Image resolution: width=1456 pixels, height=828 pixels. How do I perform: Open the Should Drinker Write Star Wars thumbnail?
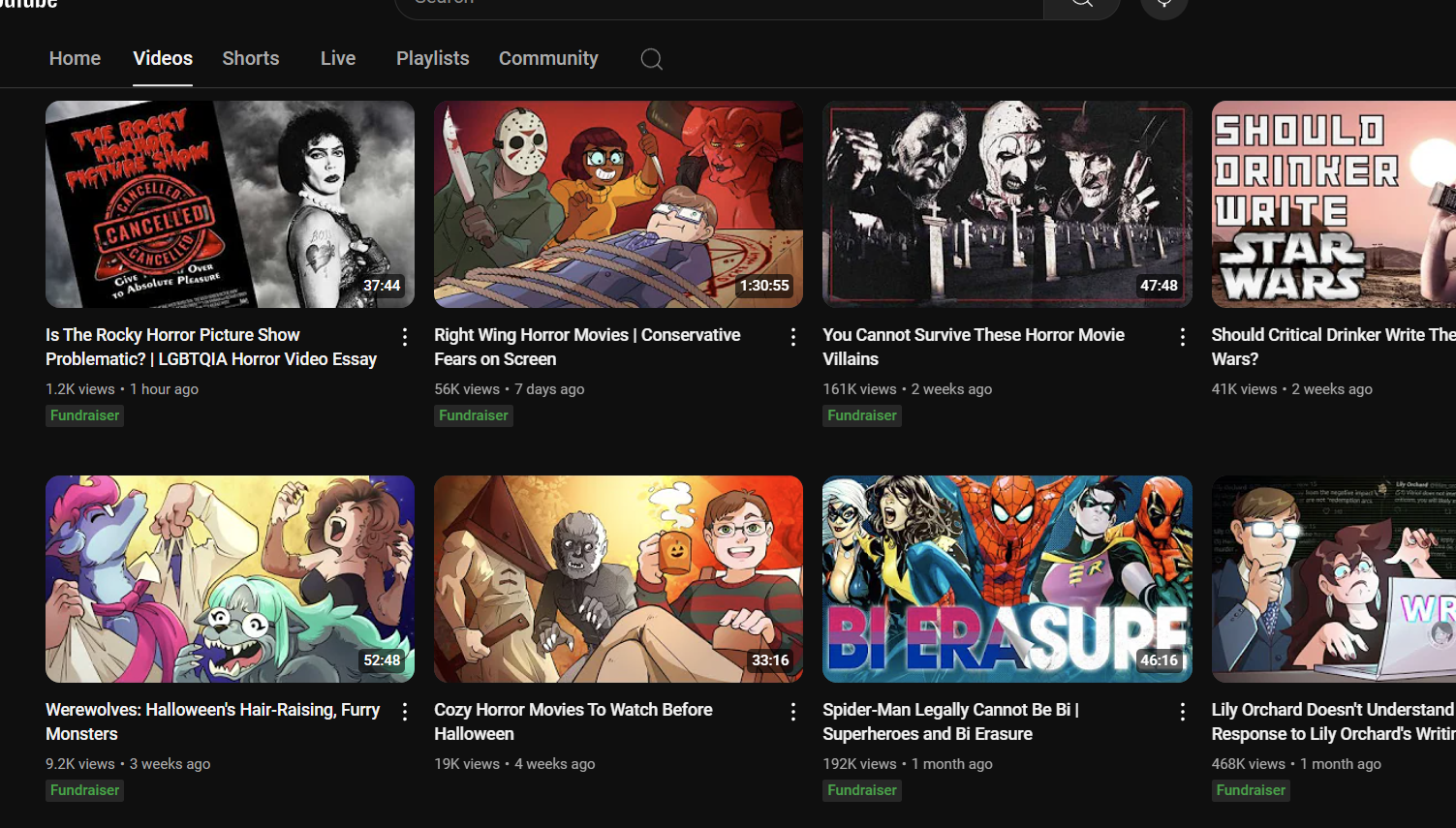pos(1334,204)
